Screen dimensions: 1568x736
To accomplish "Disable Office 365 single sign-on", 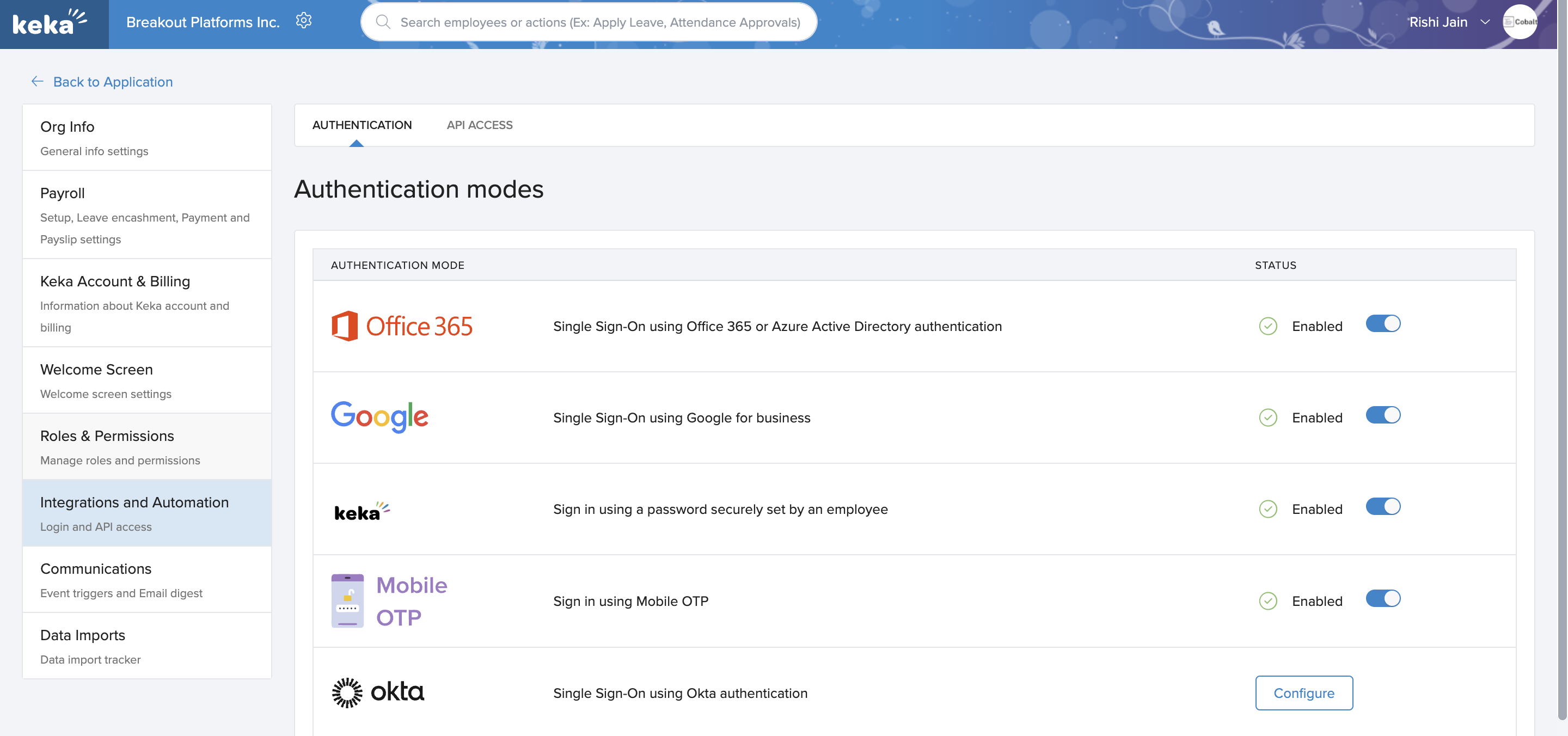I will 1383,324.
